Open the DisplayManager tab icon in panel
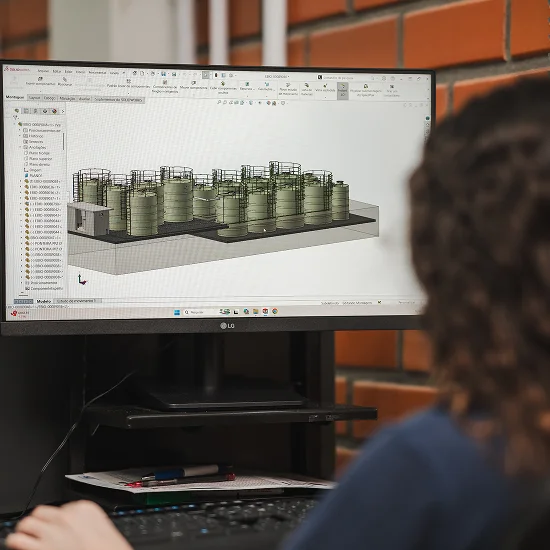This screenshot has height=550, width=550. 54,111
